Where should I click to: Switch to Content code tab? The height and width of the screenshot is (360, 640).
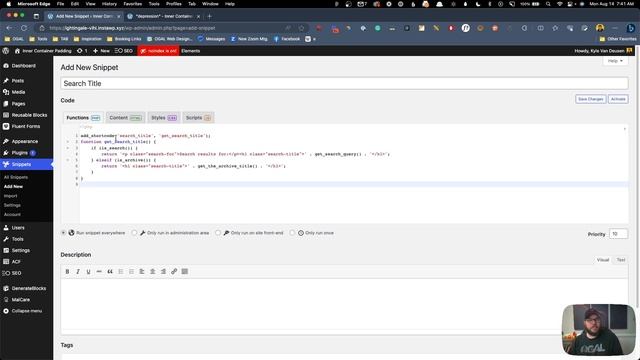(125, 118)
